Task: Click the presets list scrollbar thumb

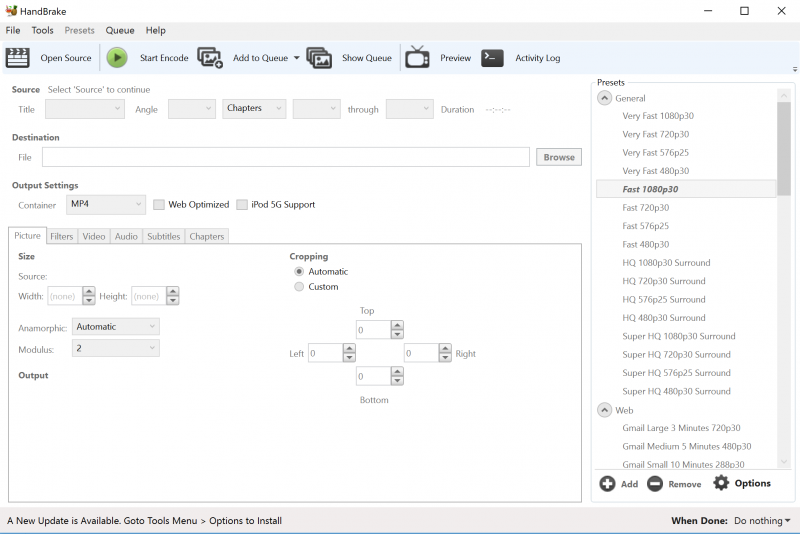Action: point(784,148)
